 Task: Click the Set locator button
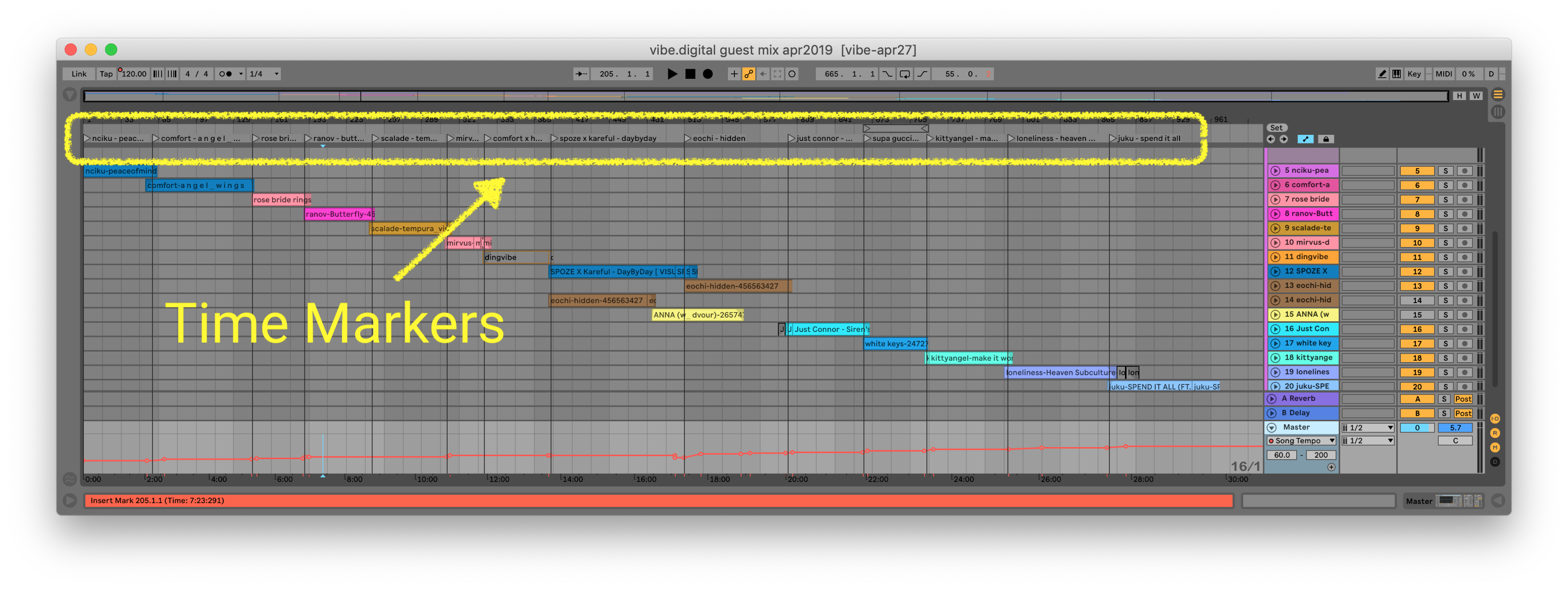(1276, 128)
